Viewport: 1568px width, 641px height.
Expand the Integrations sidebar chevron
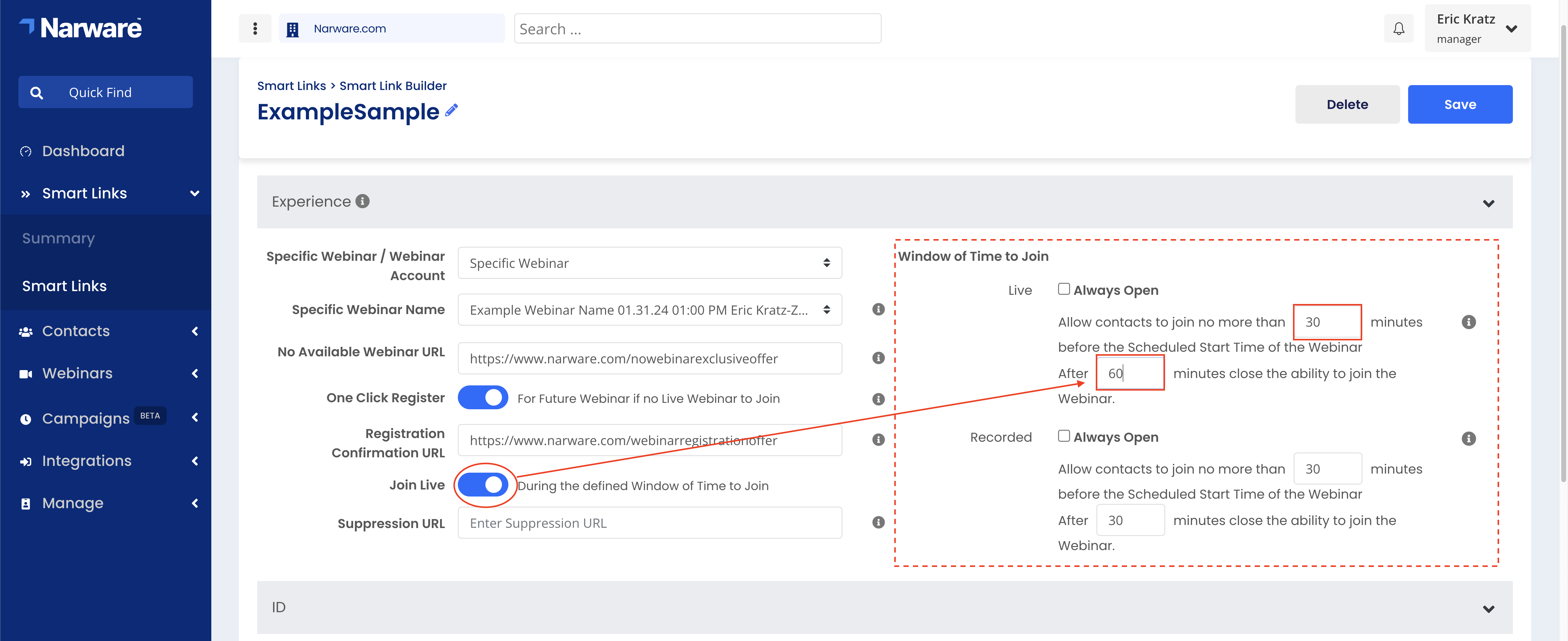(x=195, y=461)
